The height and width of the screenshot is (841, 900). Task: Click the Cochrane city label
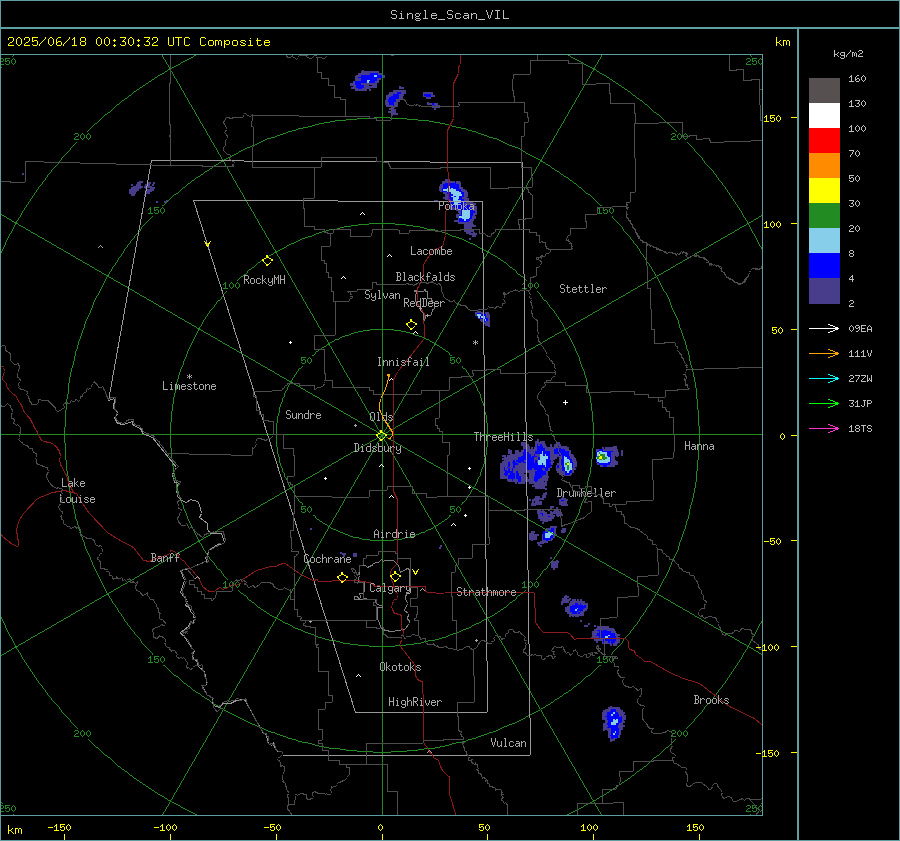coord(327,559)
